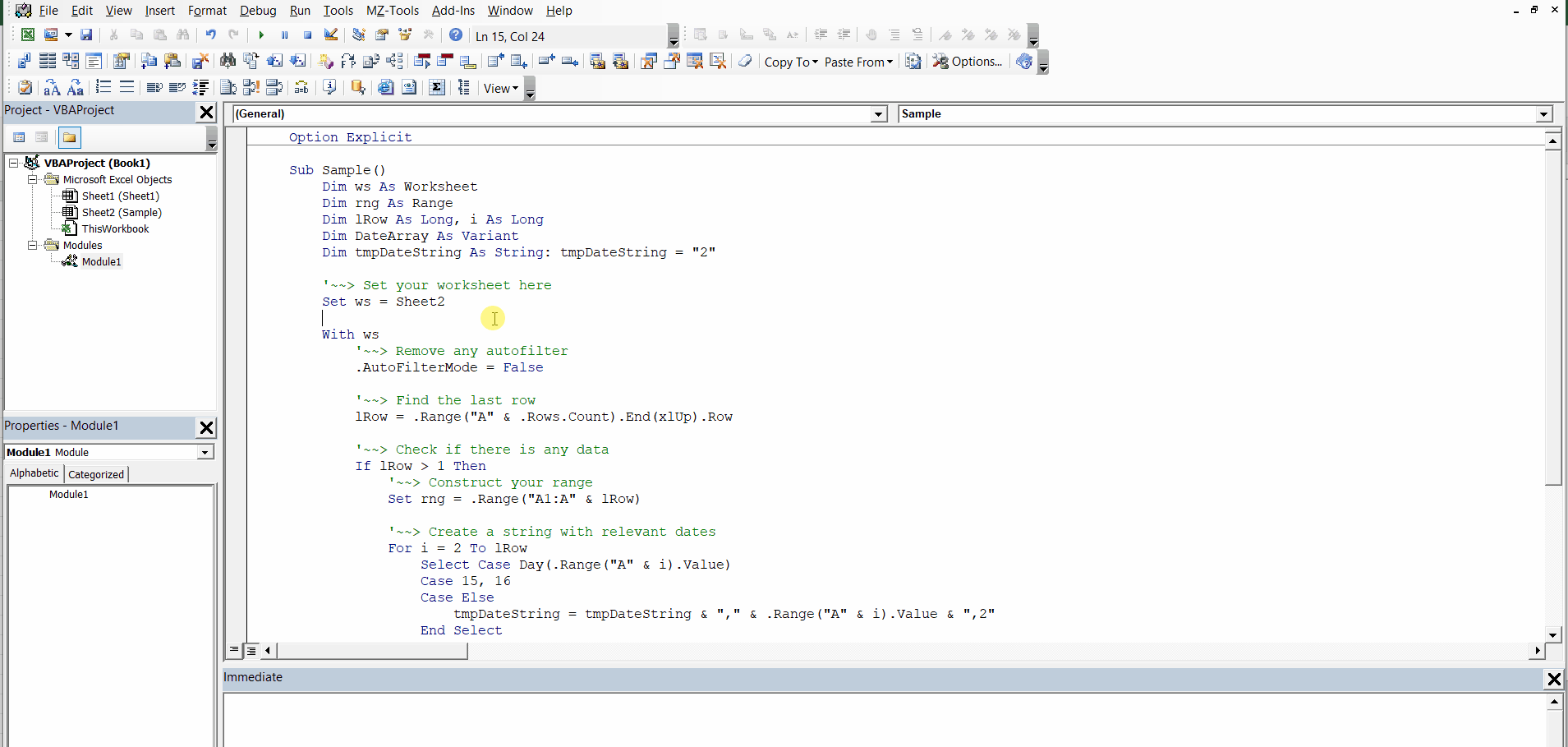
Task: Open the Module1 object dropdown in Properties
Action: (x=205, y=452)
